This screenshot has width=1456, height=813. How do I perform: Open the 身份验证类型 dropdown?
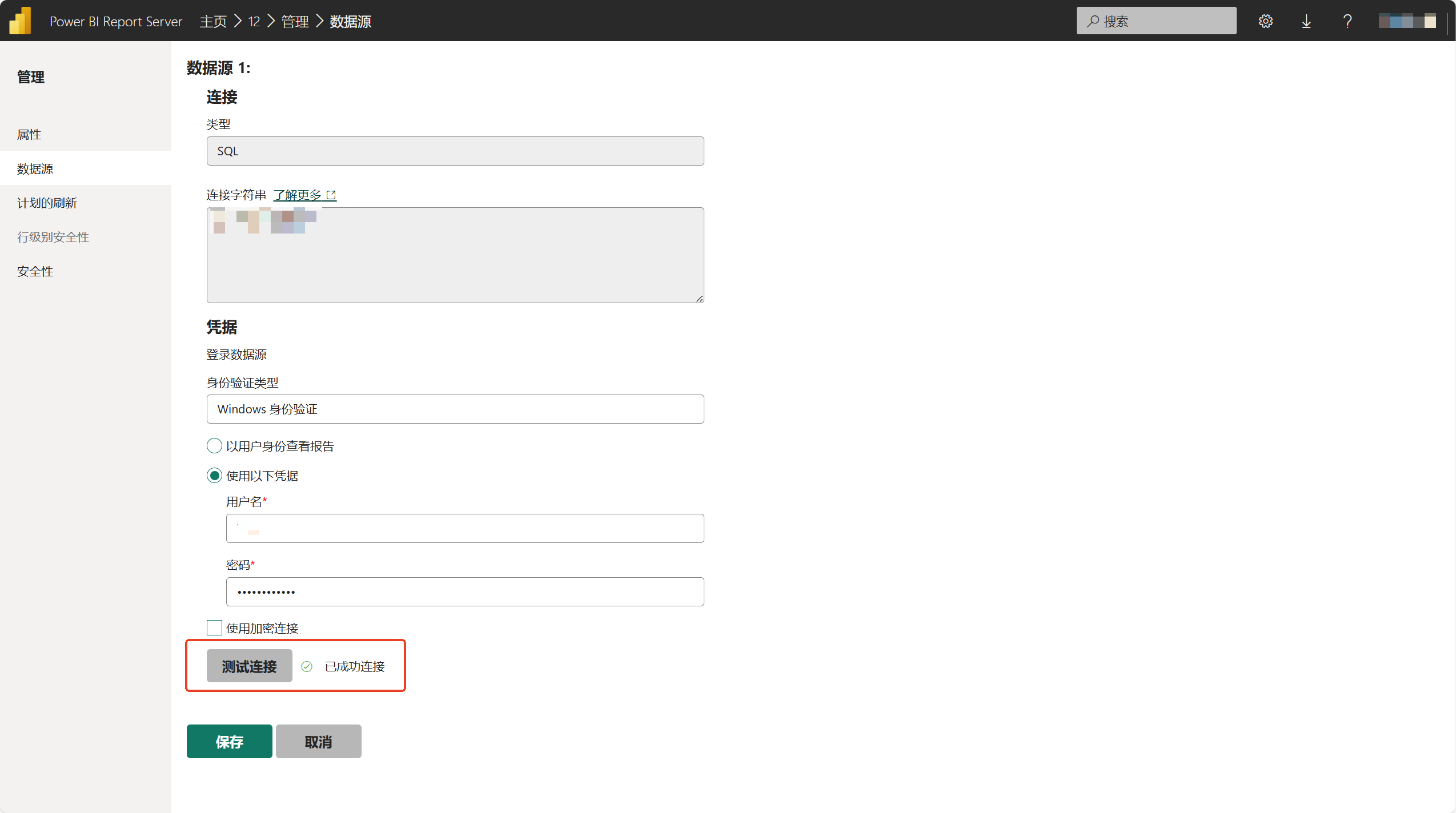coord(454,409)
